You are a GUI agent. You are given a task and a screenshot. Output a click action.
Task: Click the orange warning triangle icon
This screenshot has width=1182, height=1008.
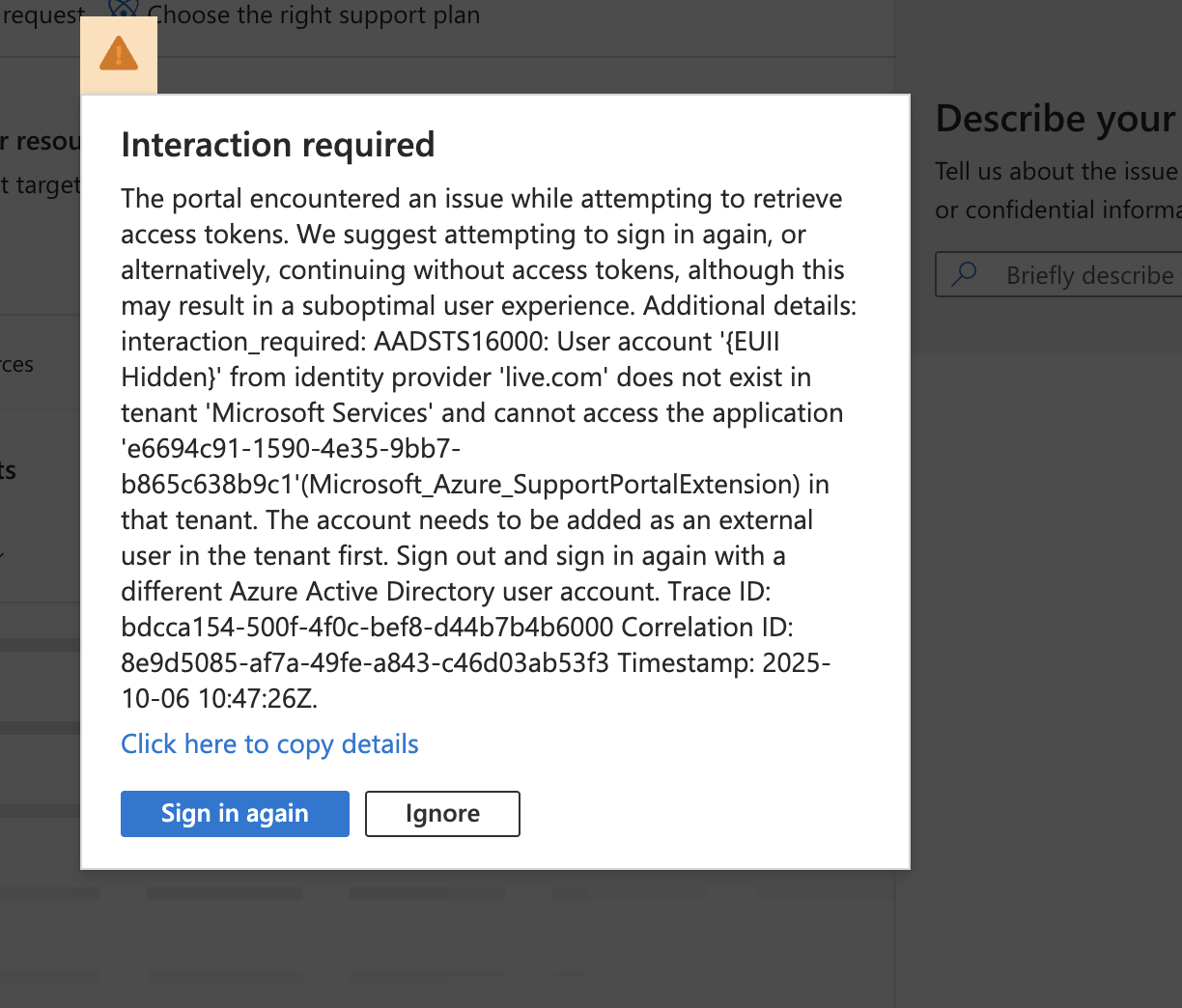pos(118,53)
